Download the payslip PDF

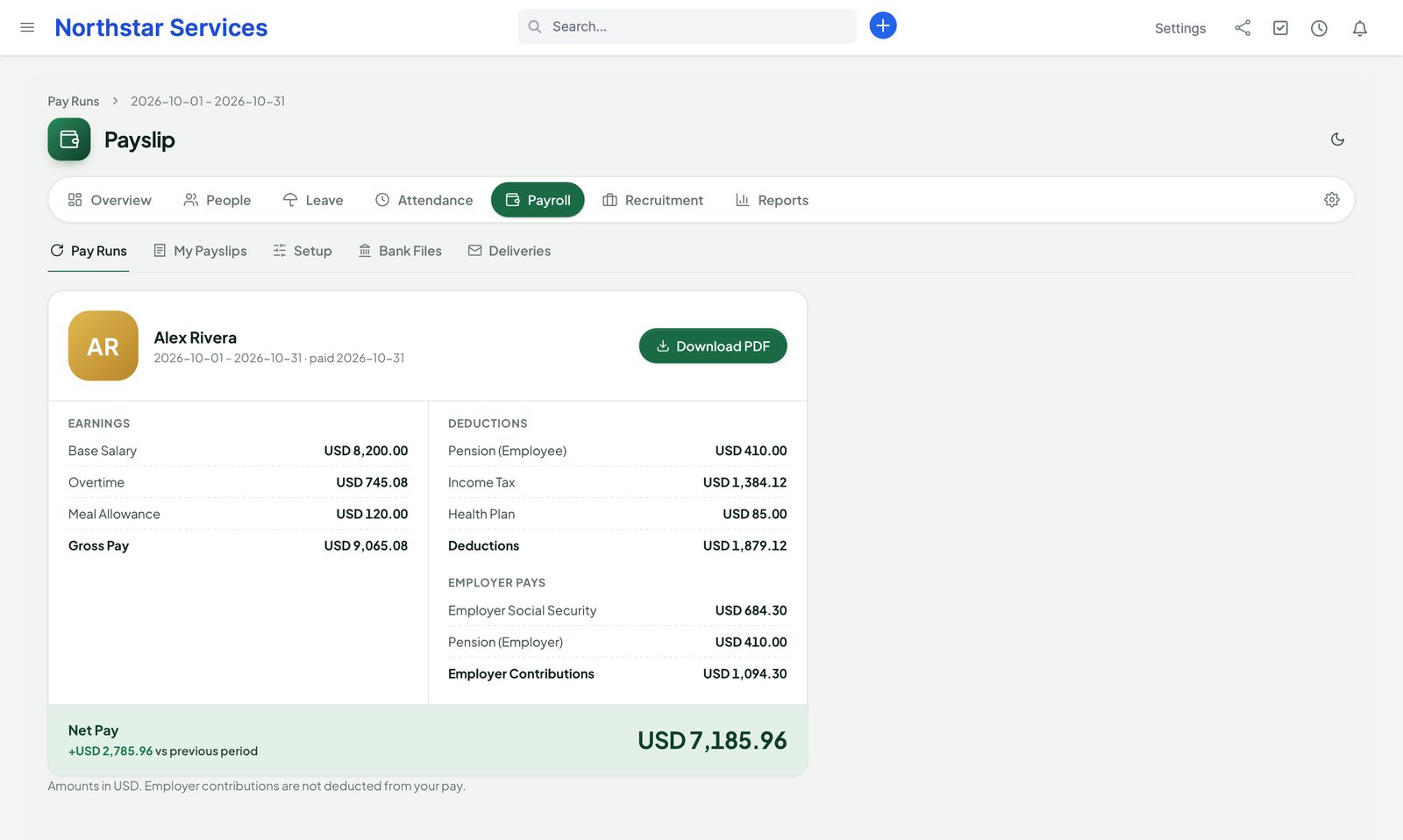coord(713,345)
